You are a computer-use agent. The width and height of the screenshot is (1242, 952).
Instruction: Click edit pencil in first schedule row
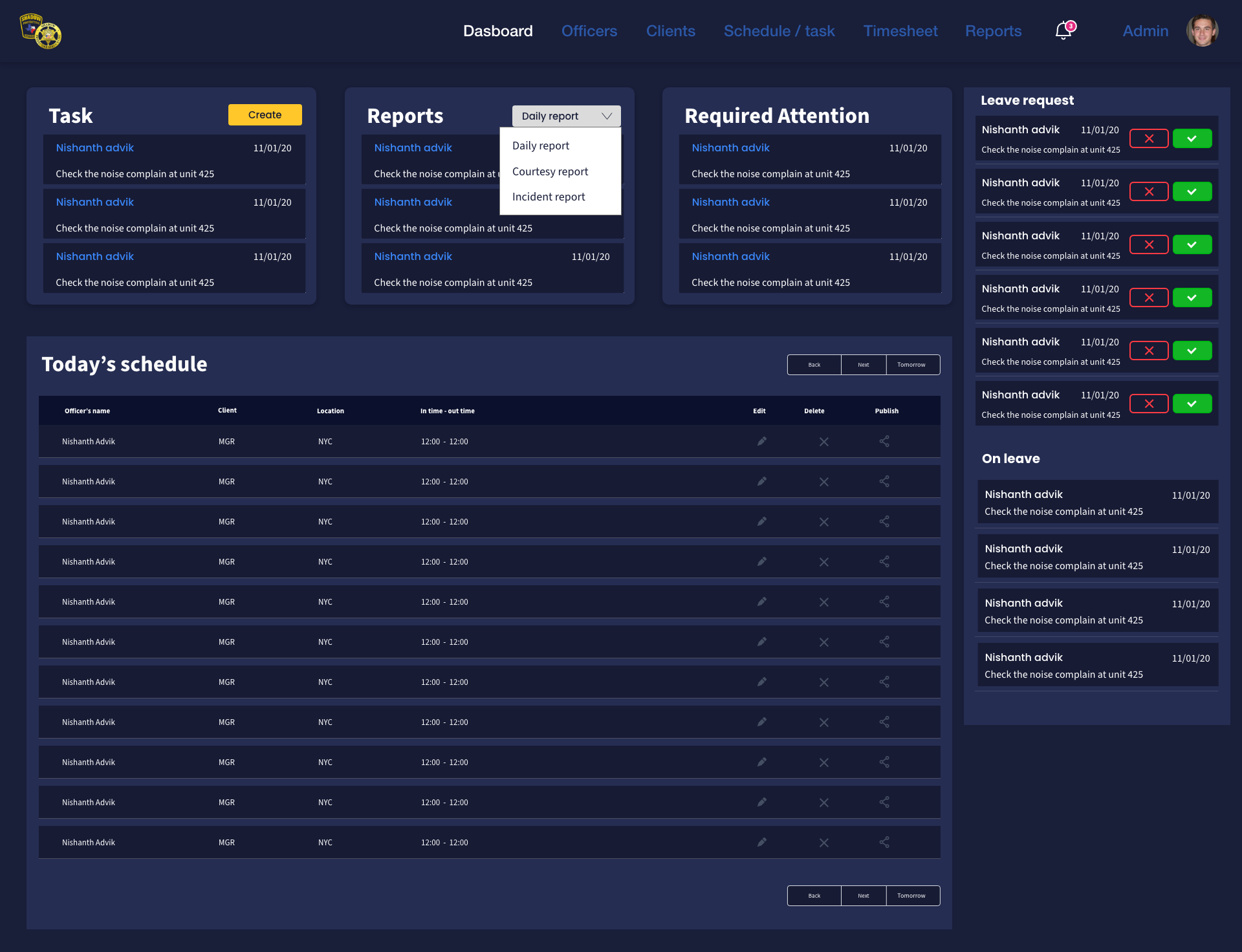[761, 441]
